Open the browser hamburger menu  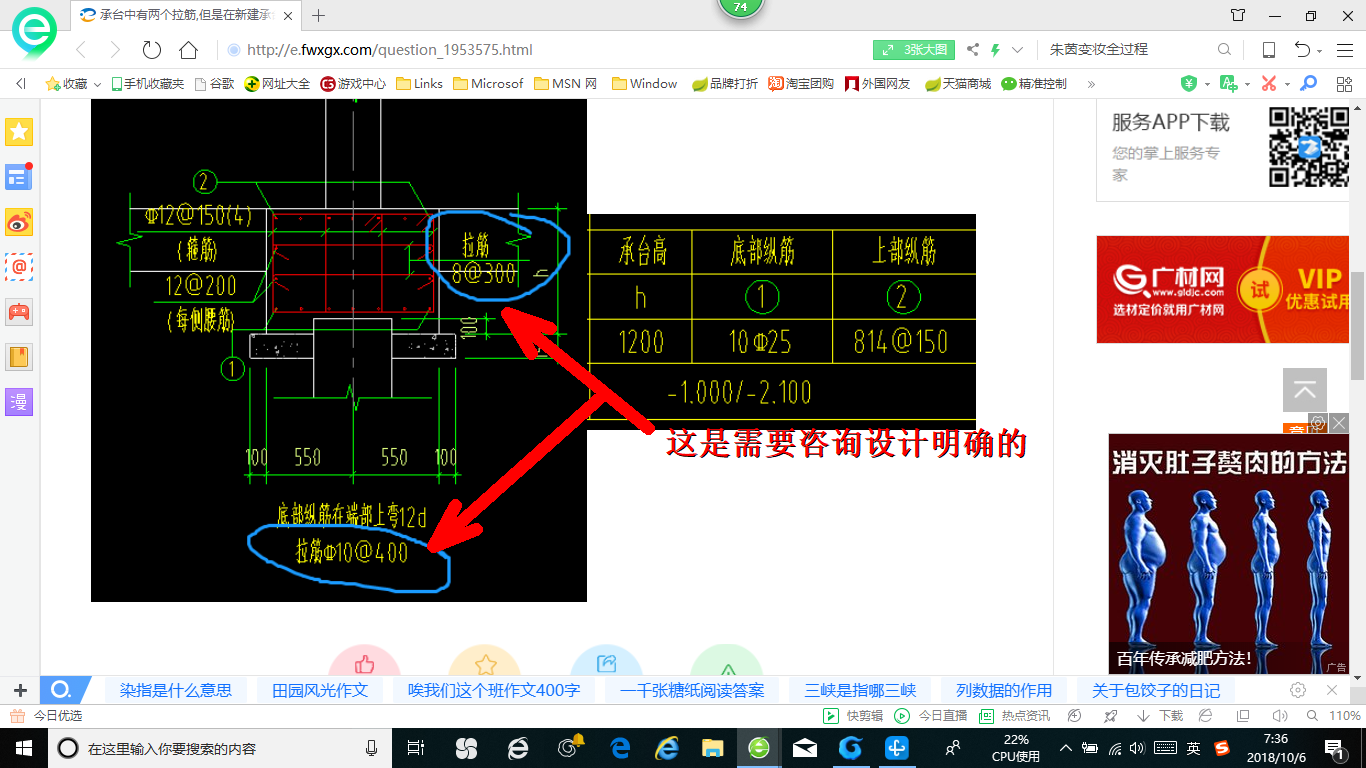pos(1343,50)
